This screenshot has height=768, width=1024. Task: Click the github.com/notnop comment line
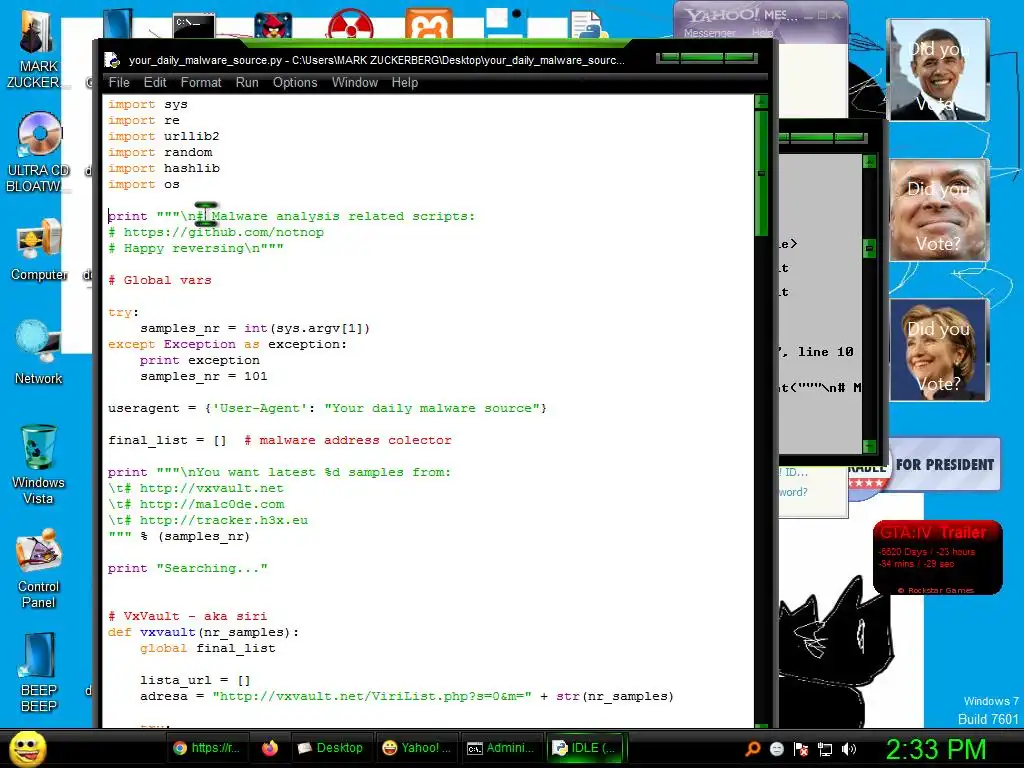click(x=216, y=232)
